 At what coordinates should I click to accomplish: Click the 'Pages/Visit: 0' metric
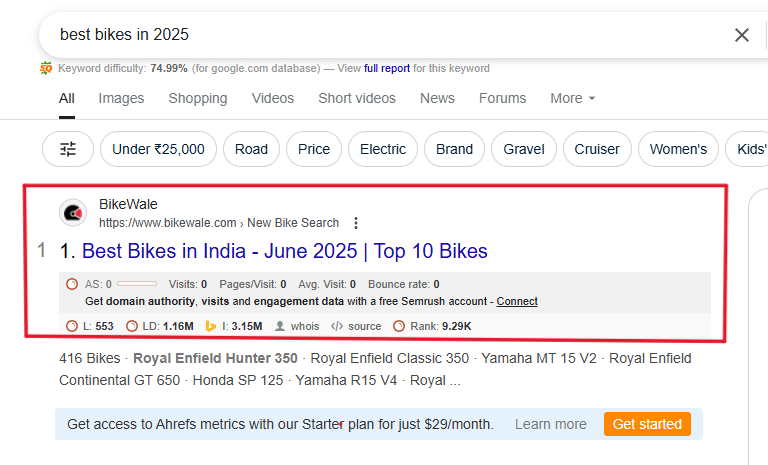(x=253, y=284)
